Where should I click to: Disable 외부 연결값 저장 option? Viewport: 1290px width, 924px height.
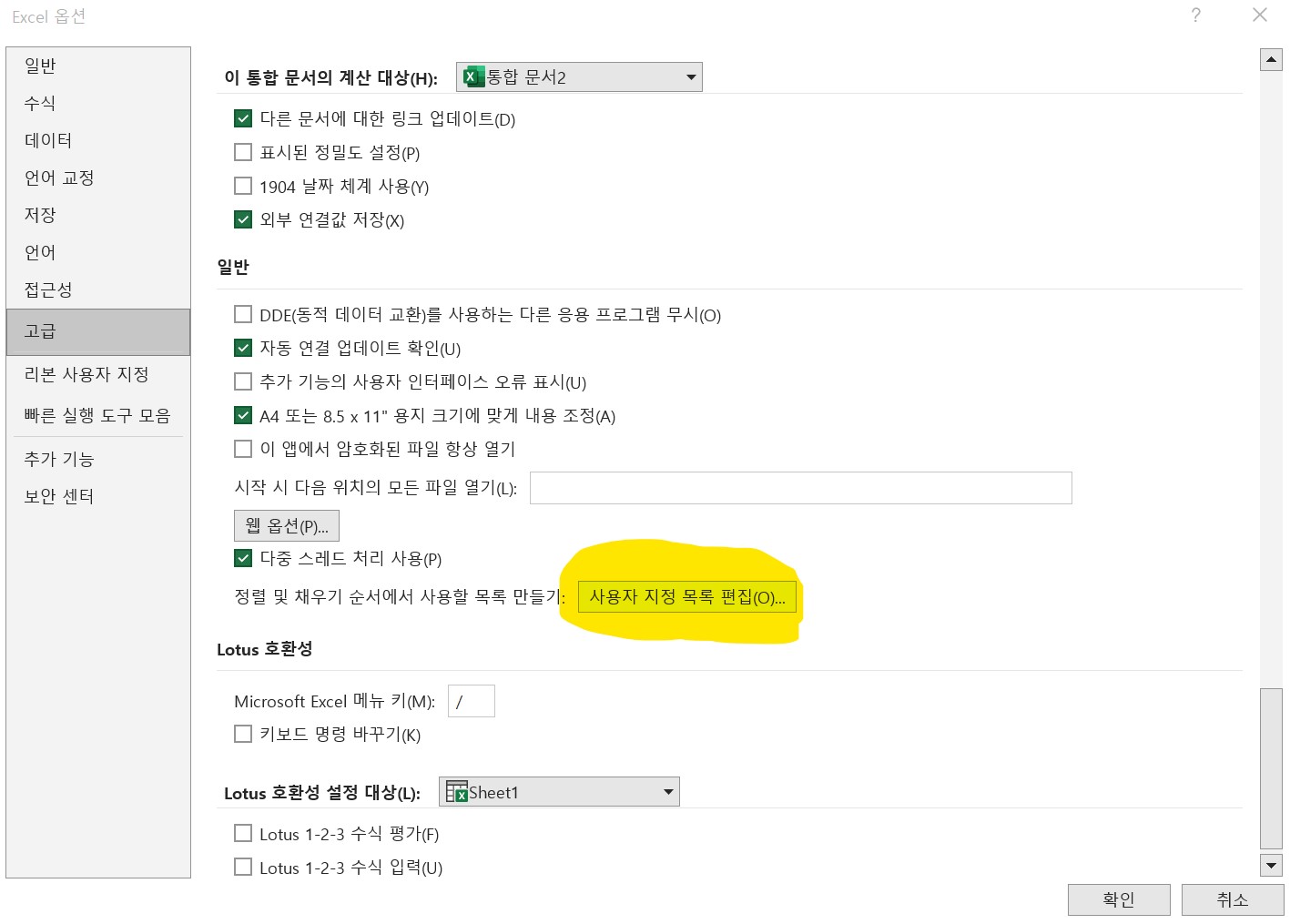pyautogui.click(x=243, y=219)
